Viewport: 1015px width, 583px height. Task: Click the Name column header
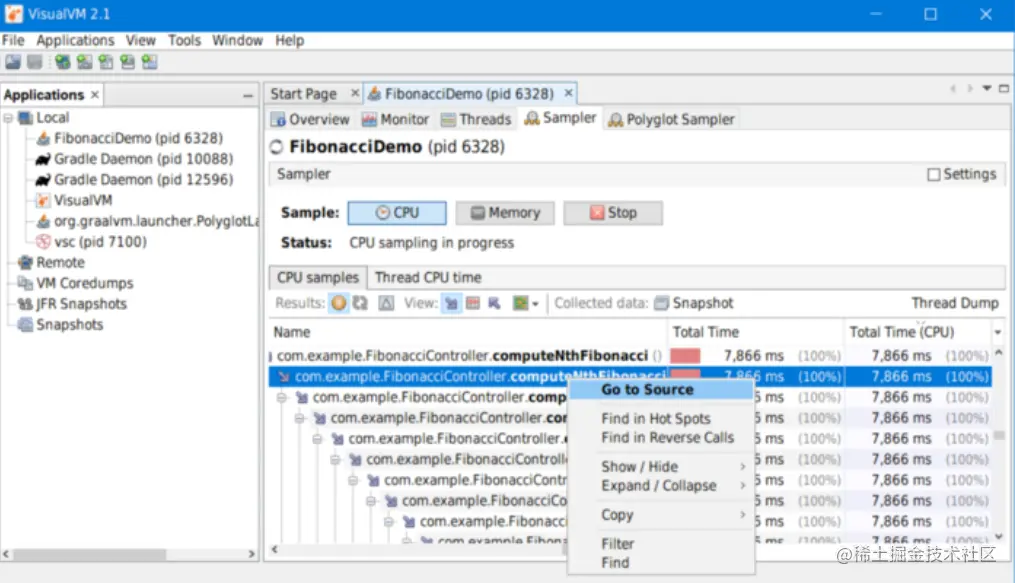467,332
